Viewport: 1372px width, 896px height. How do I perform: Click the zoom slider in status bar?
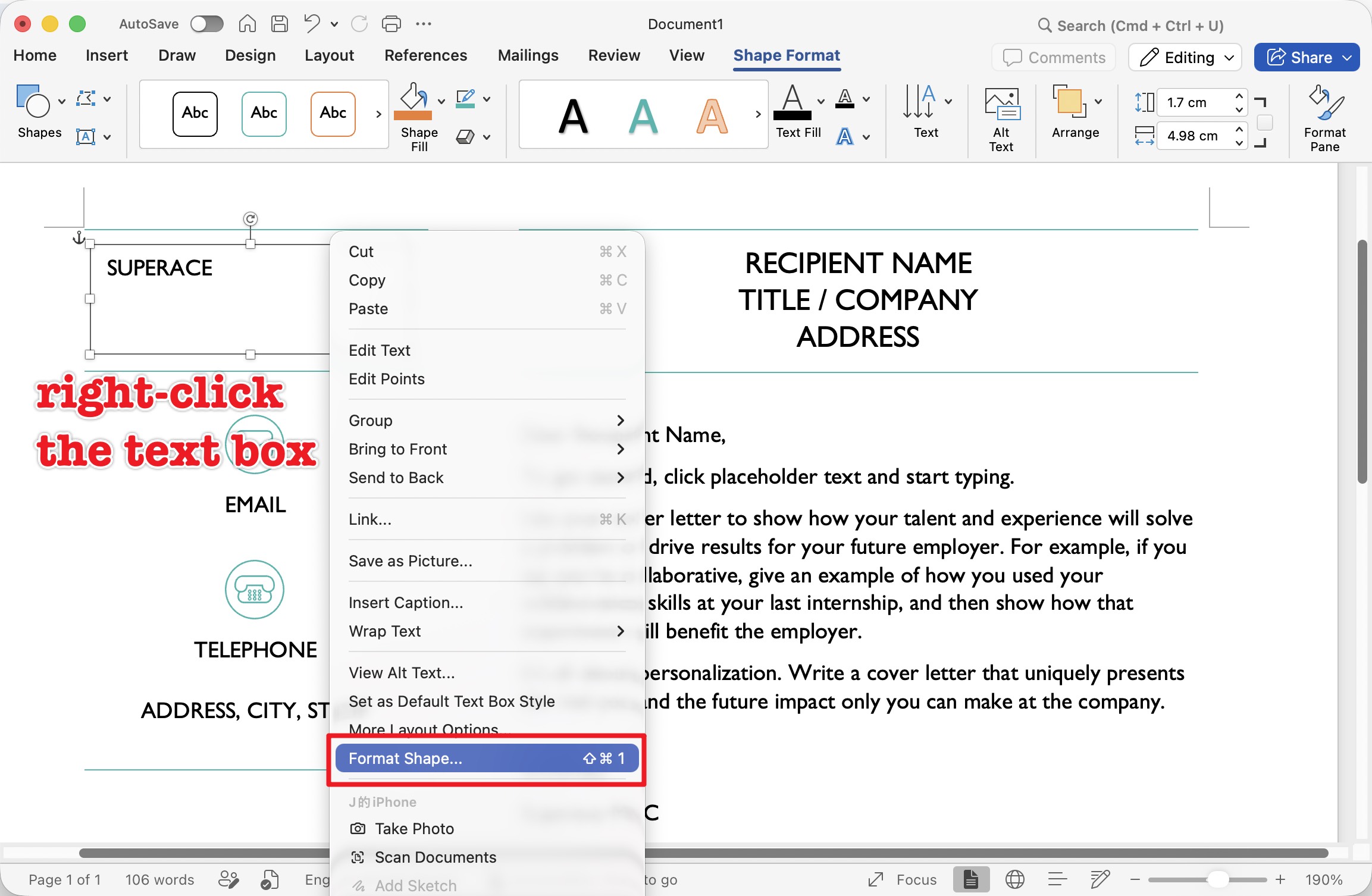coord(1208,879)
